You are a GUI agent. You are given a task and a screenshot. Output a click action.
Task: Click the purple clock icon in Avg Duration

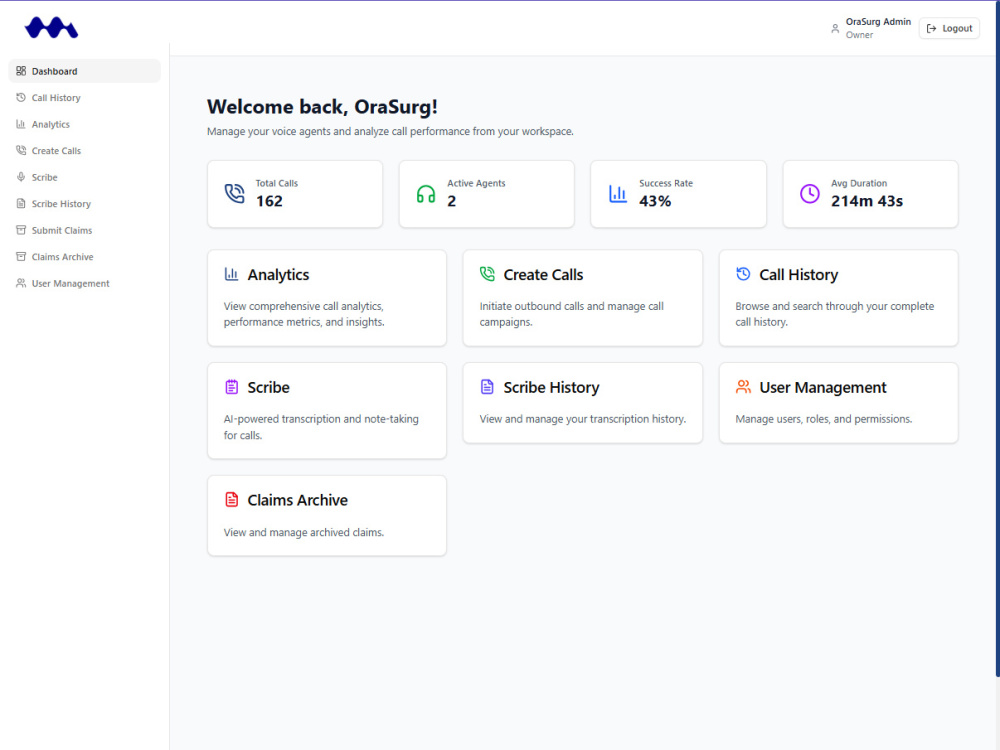click(x=810, y=193)
